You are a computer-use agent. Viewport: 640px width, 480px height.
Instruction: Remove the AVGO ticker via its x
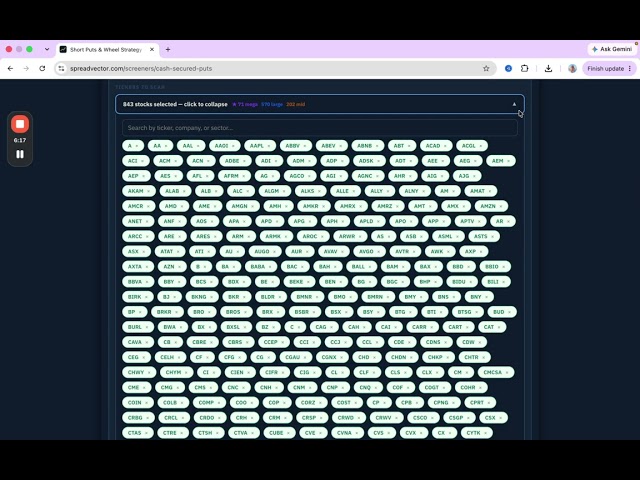coord(378,251)
